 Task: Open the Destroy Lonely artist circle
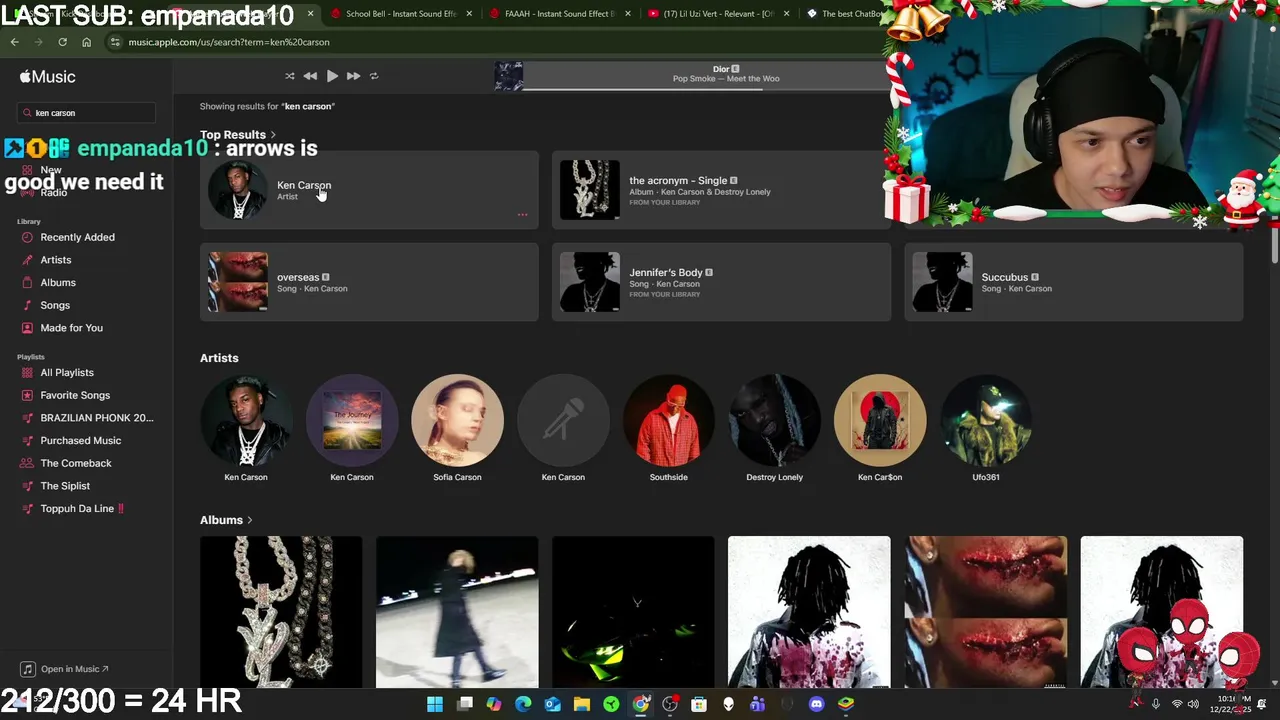click(x=775, y=421)
